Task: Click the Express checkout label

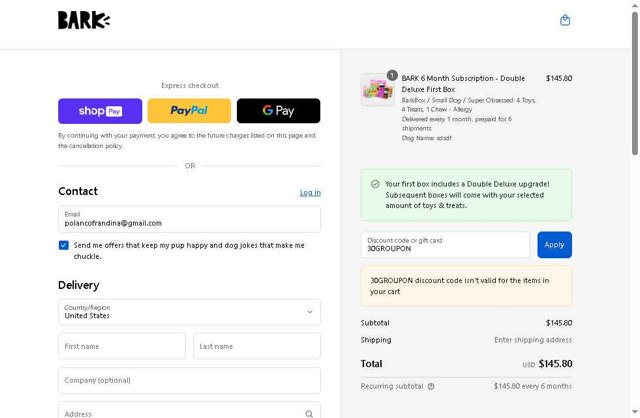Action: [x=190, y=85]
